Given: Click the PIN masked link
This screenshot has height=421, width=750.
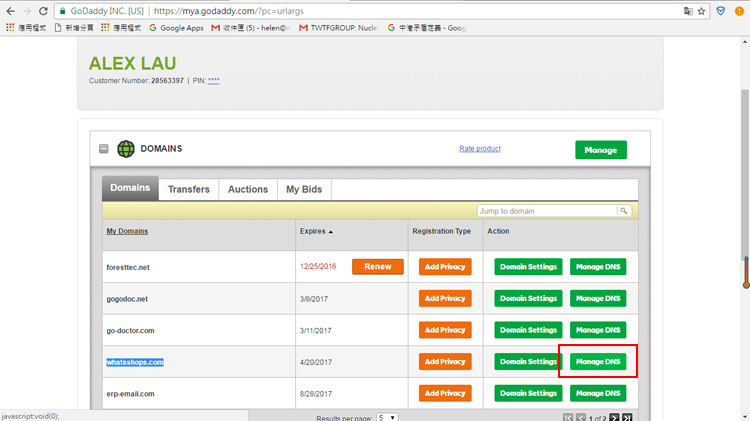Looking at the screenshot, I should 213,81.
